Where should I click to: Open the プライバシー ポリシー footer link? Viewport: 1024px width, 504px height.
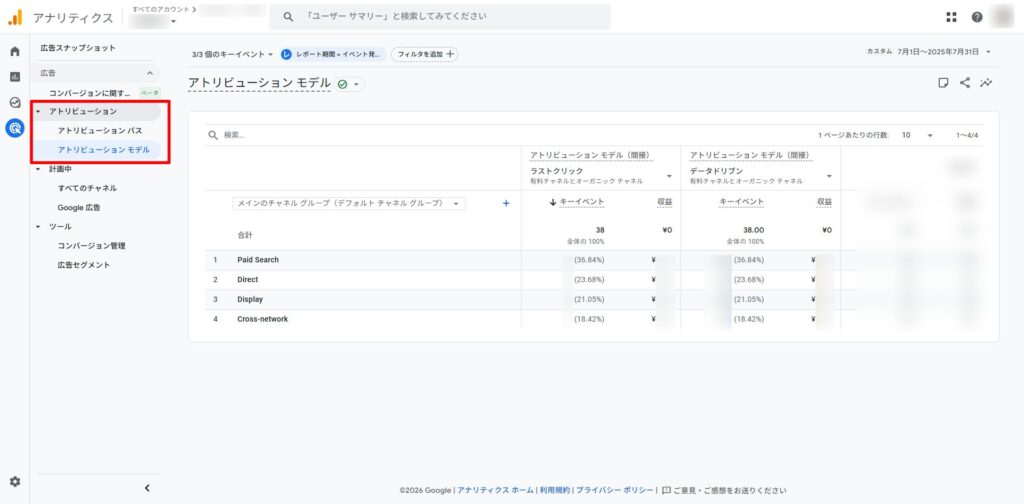(x=615, y=490)
